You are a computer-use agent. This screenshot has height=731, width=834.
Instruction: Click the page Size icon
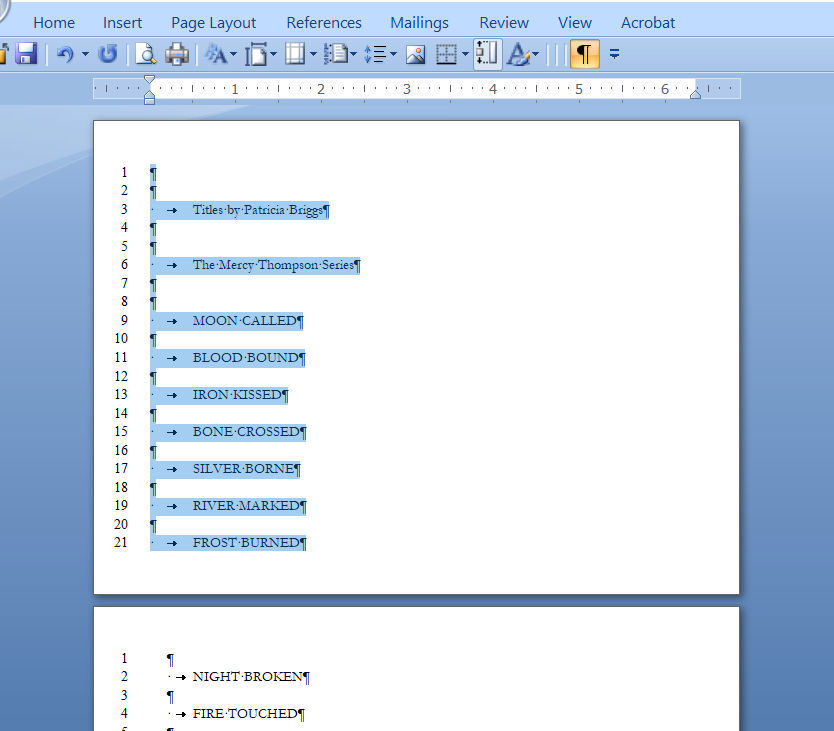click(257, 54)
